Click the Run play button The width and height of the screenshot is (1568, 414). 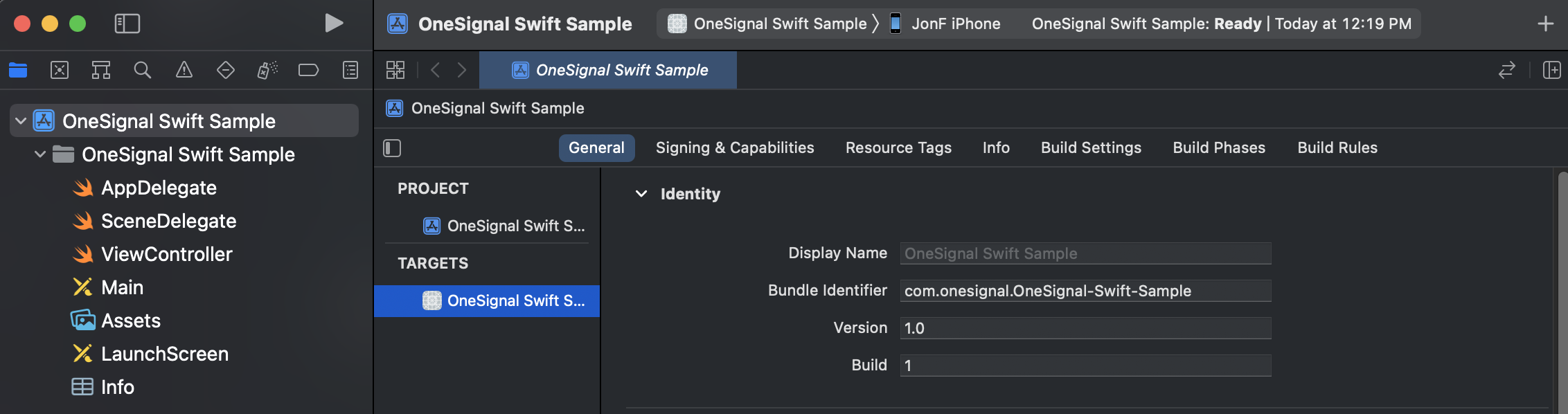click(x=334, y=24)
